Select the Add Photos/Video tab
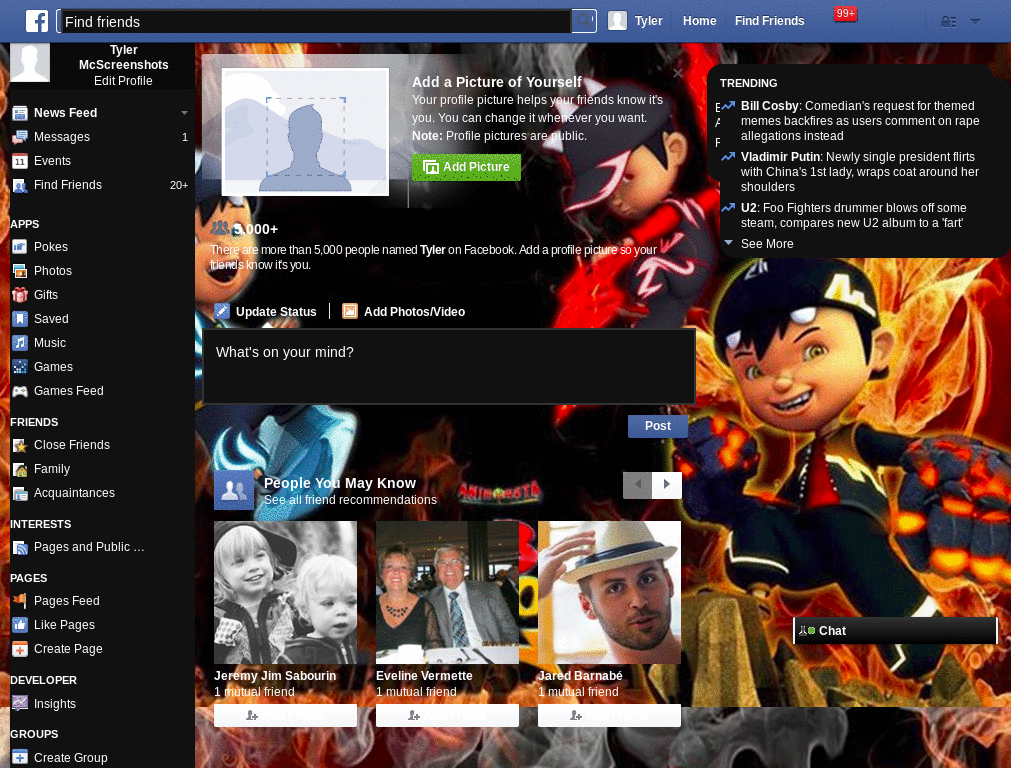1024x768 pixels. (x=404, y=312)
